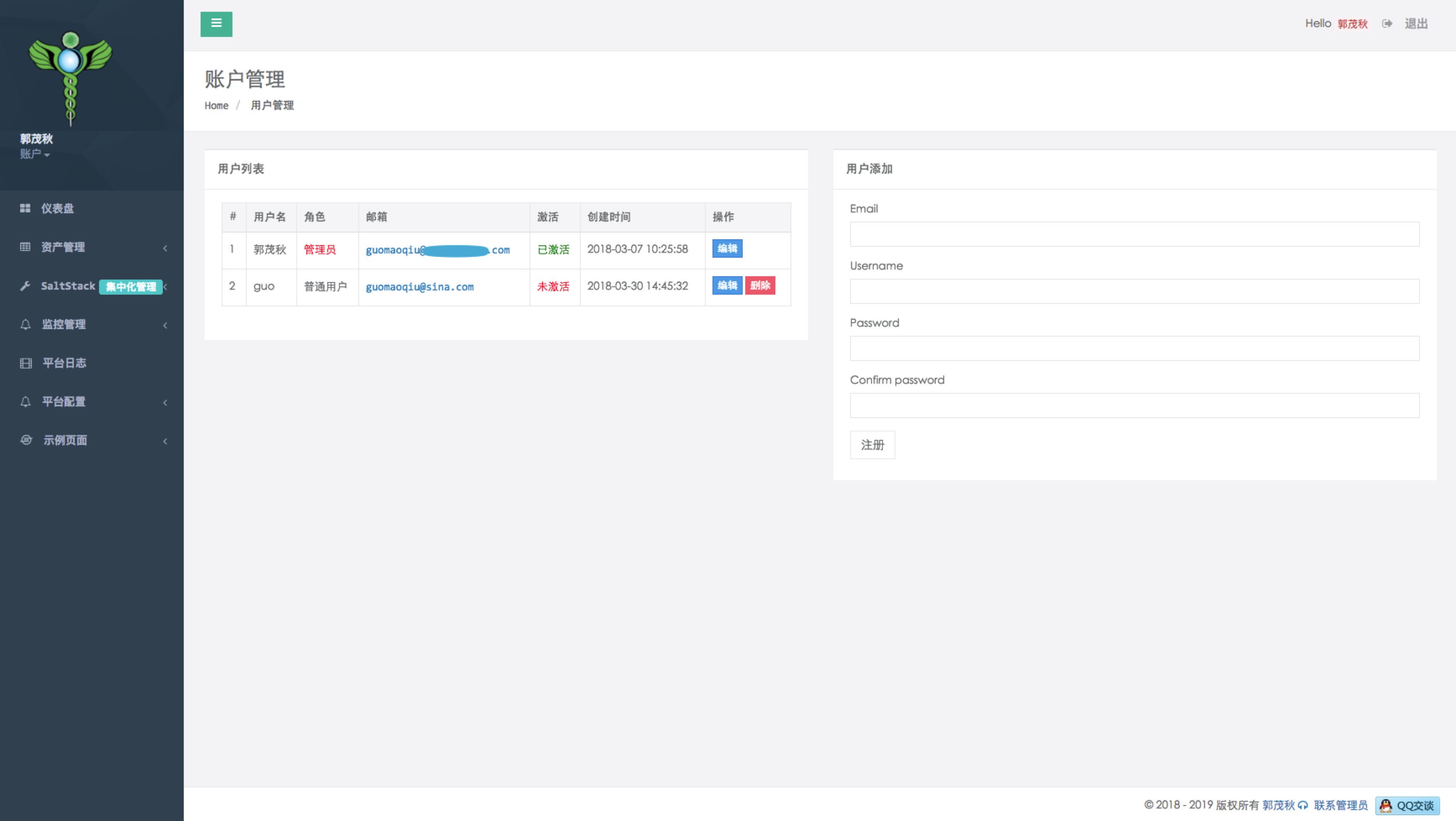The height and width of the screenshot is (821, 1456).
Task: Click Home in the breadcrumb
Action: (x=217, y=106)
